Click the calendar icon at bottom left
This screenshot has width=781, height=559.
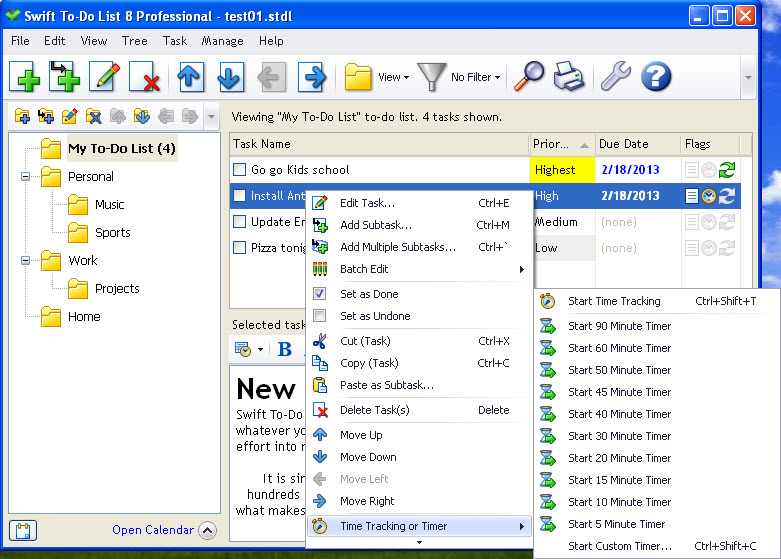(23, 531)
